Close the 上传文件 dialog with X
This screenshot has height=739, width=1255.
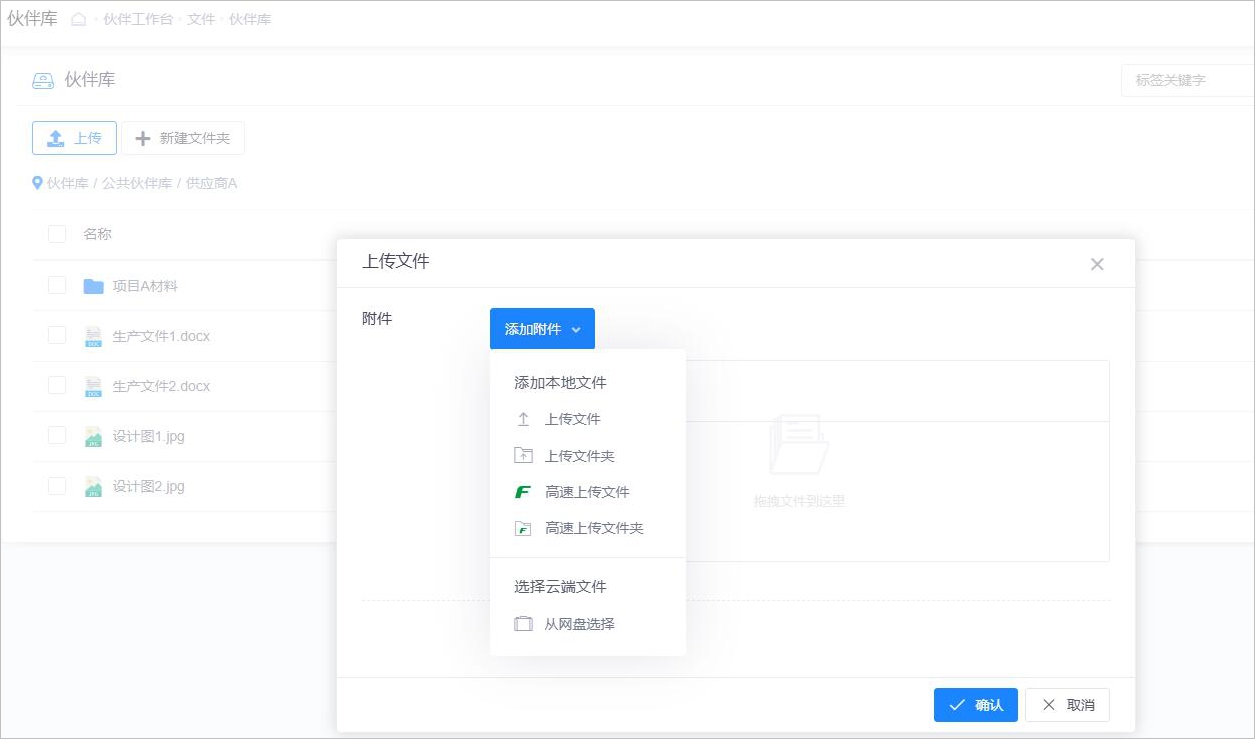(x=1097, y=264)
